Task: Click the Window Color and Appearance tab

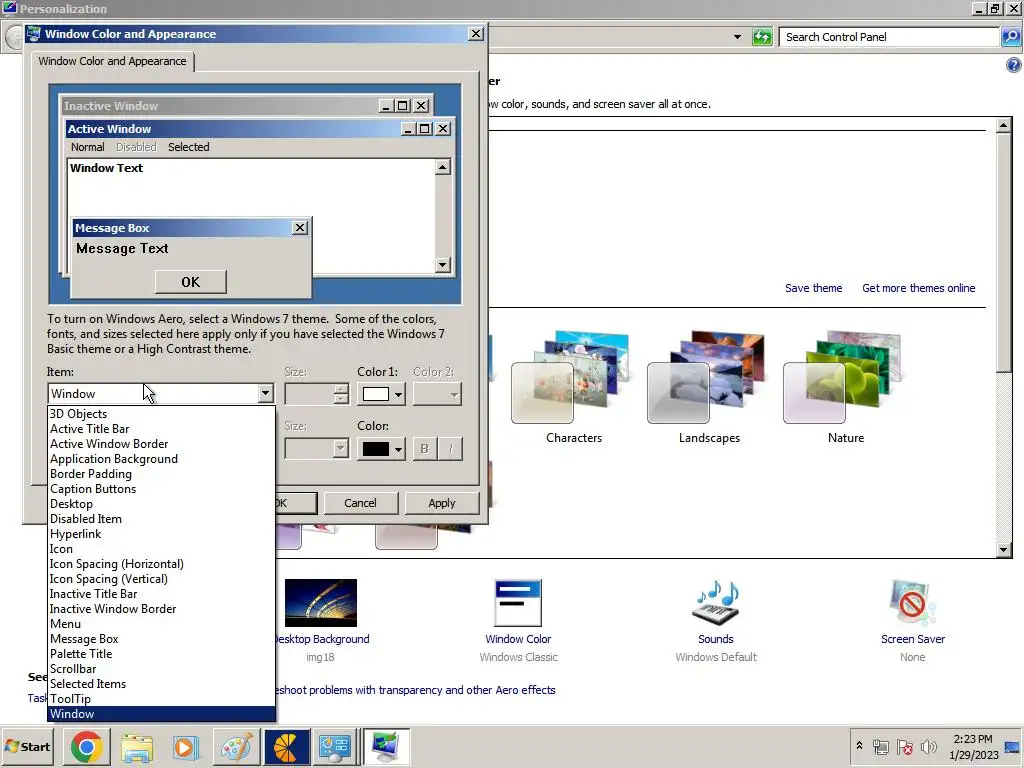Action: tap(112, 61)
